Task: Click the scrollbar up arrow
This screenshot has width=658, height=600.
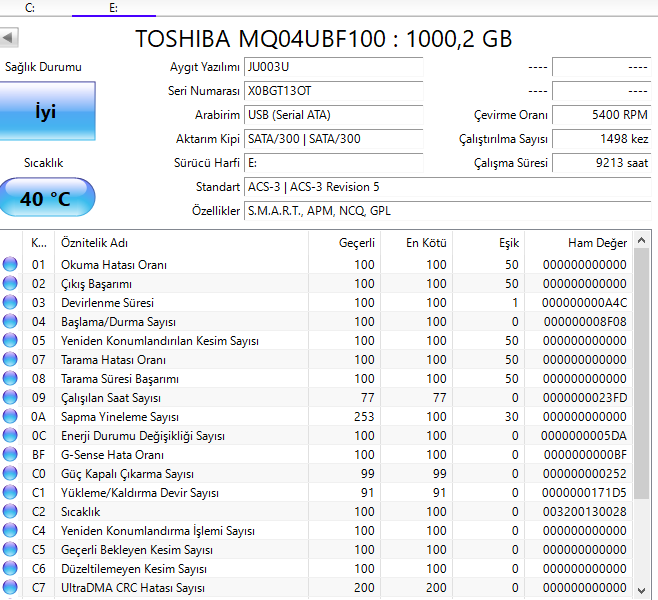Action: (641, 240)
